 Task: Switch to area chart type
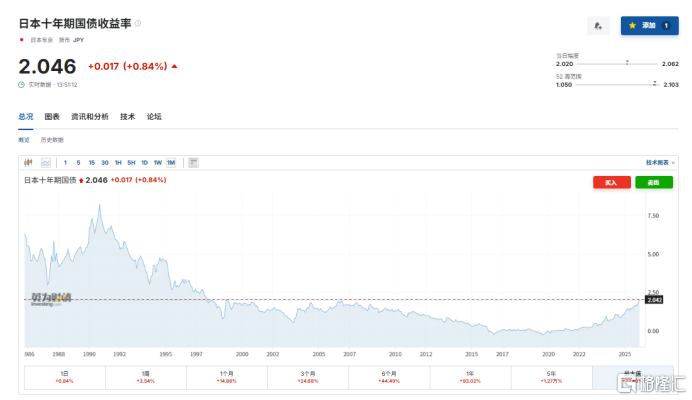[x=45, y=162]
